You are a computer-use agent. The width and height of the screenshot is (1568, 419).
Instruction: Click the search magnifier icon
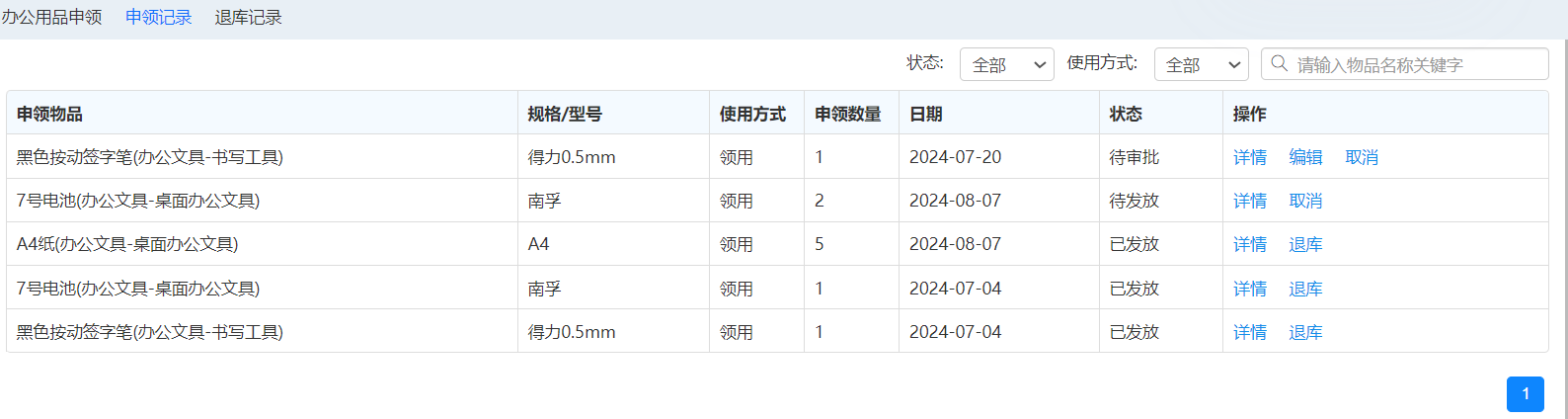pyautogui.click(x=1279, y=64)
